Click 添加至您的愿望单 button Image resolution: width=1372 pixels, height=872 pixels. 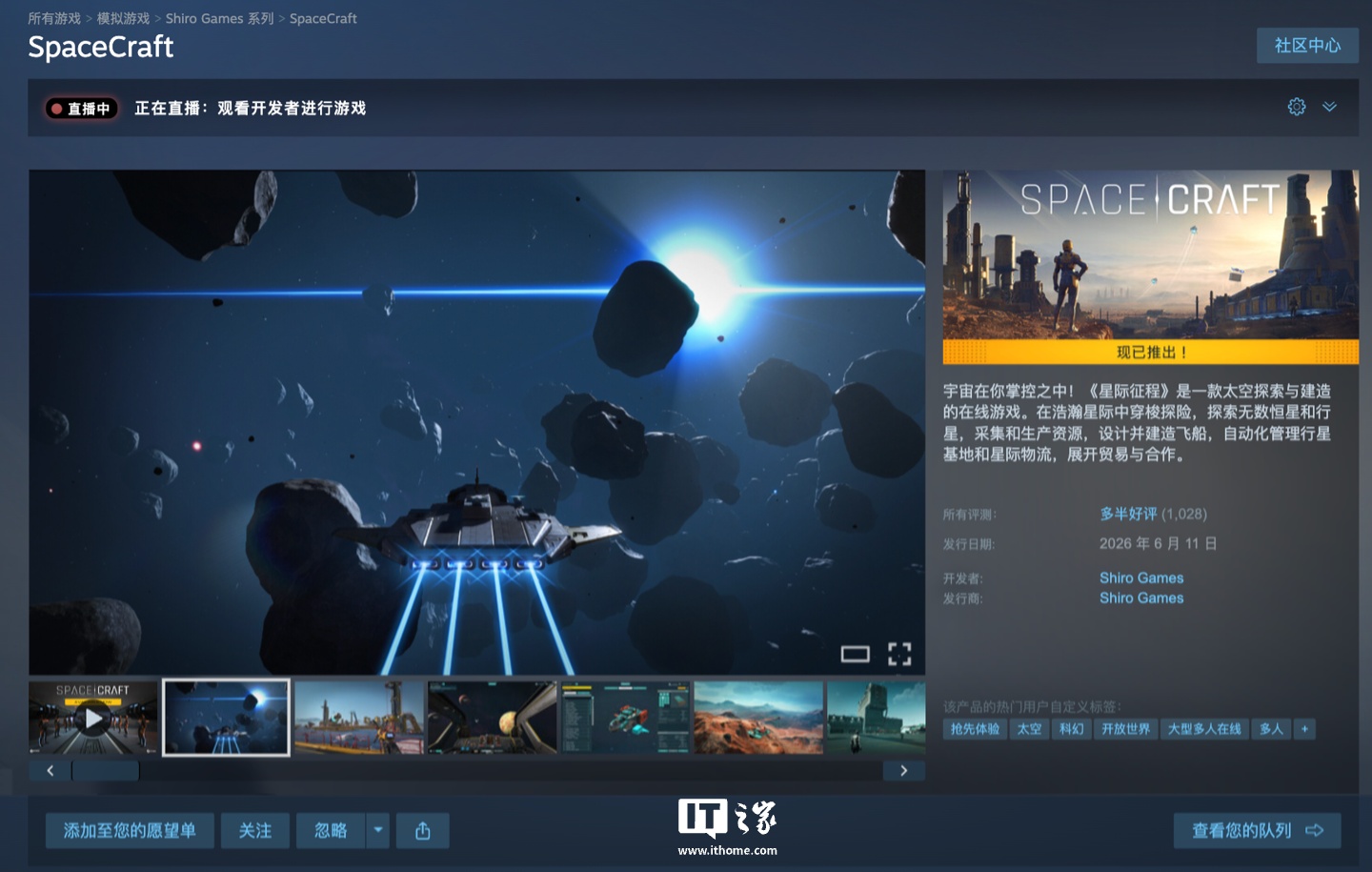click(130, 831)
